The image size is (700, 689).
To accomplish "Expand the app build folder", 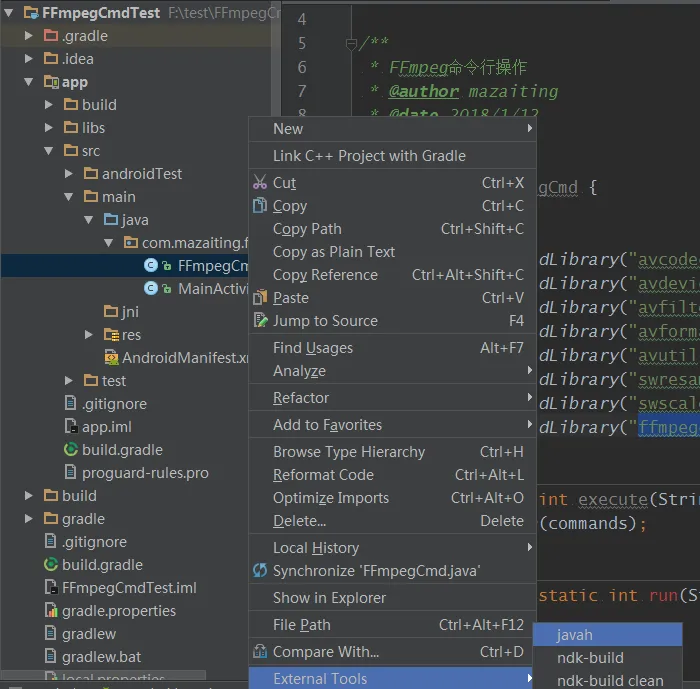I will click(49, 104).
